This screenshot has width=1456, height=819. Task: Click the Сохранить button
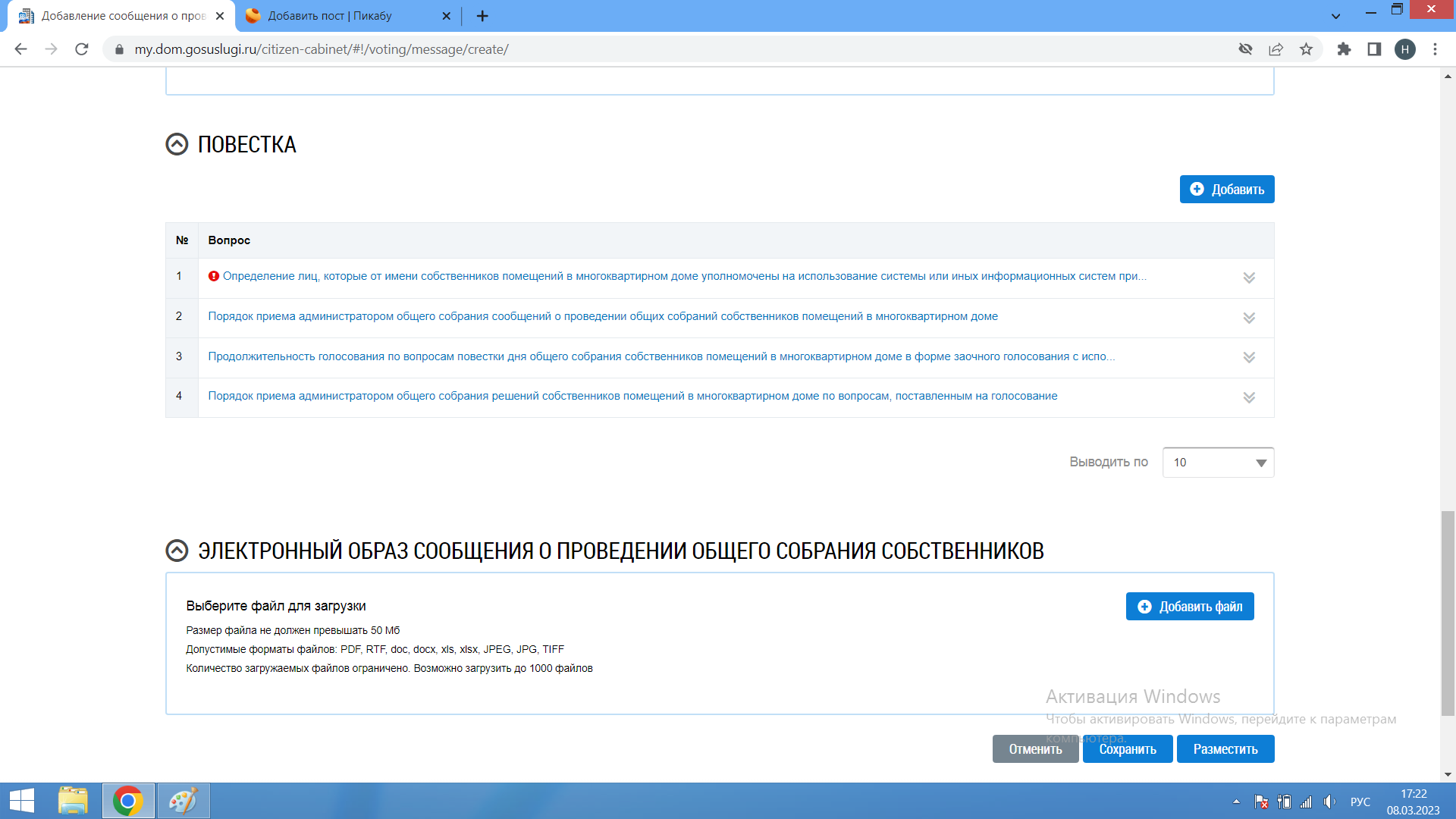(1128, 749)
